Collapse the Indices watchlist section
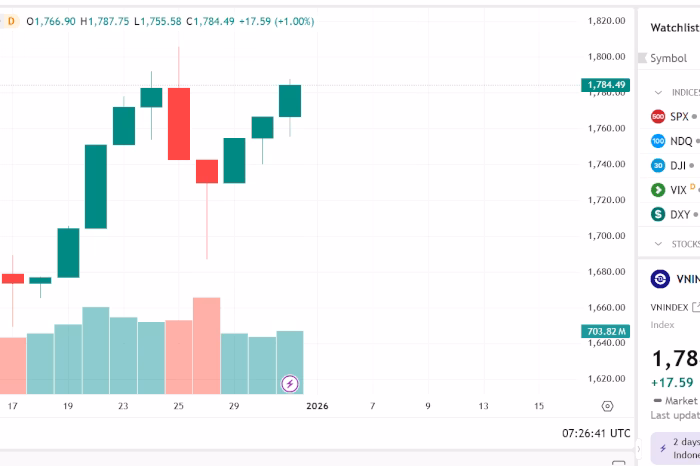 (658, 92)
